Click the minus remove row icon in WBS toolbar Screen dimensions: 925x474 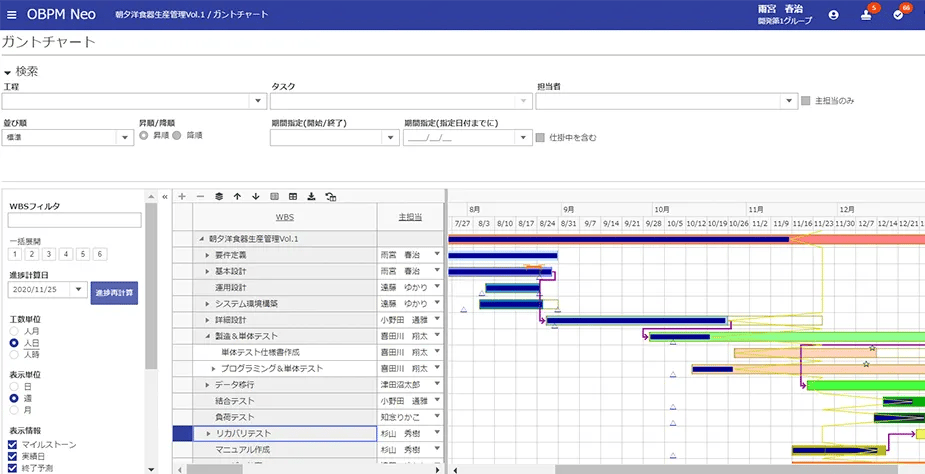pyautogui.click(x=200, y=197)
